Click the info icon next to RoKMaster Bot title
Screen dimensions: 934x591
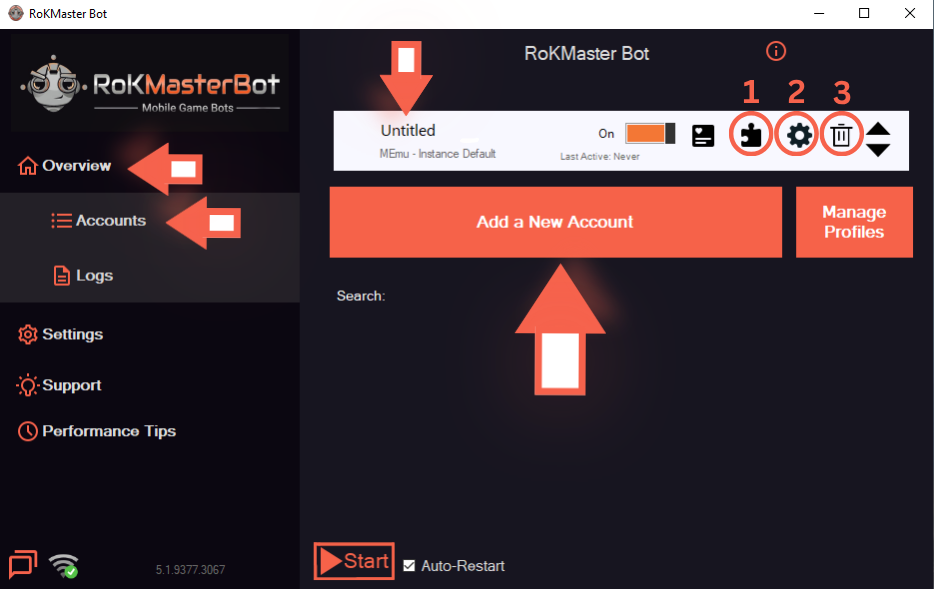click(x=776, y=51)
